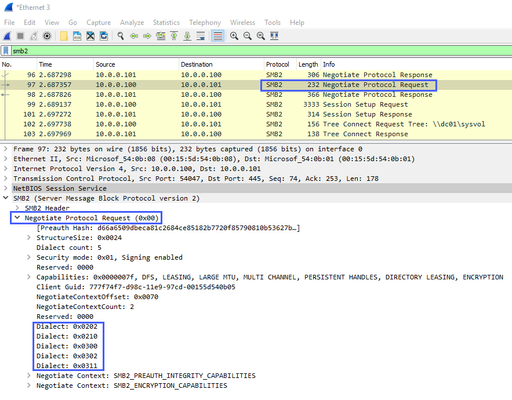Find a packet with the magnifier icon
Image resolution: width=512 pixels, height=400 pixels.
pos(120,36)
